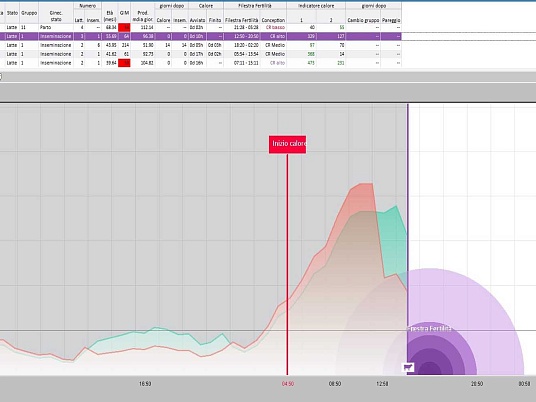The image size is (536, 402).
Task: Click the age value 68.04
Action: point(111,27)
